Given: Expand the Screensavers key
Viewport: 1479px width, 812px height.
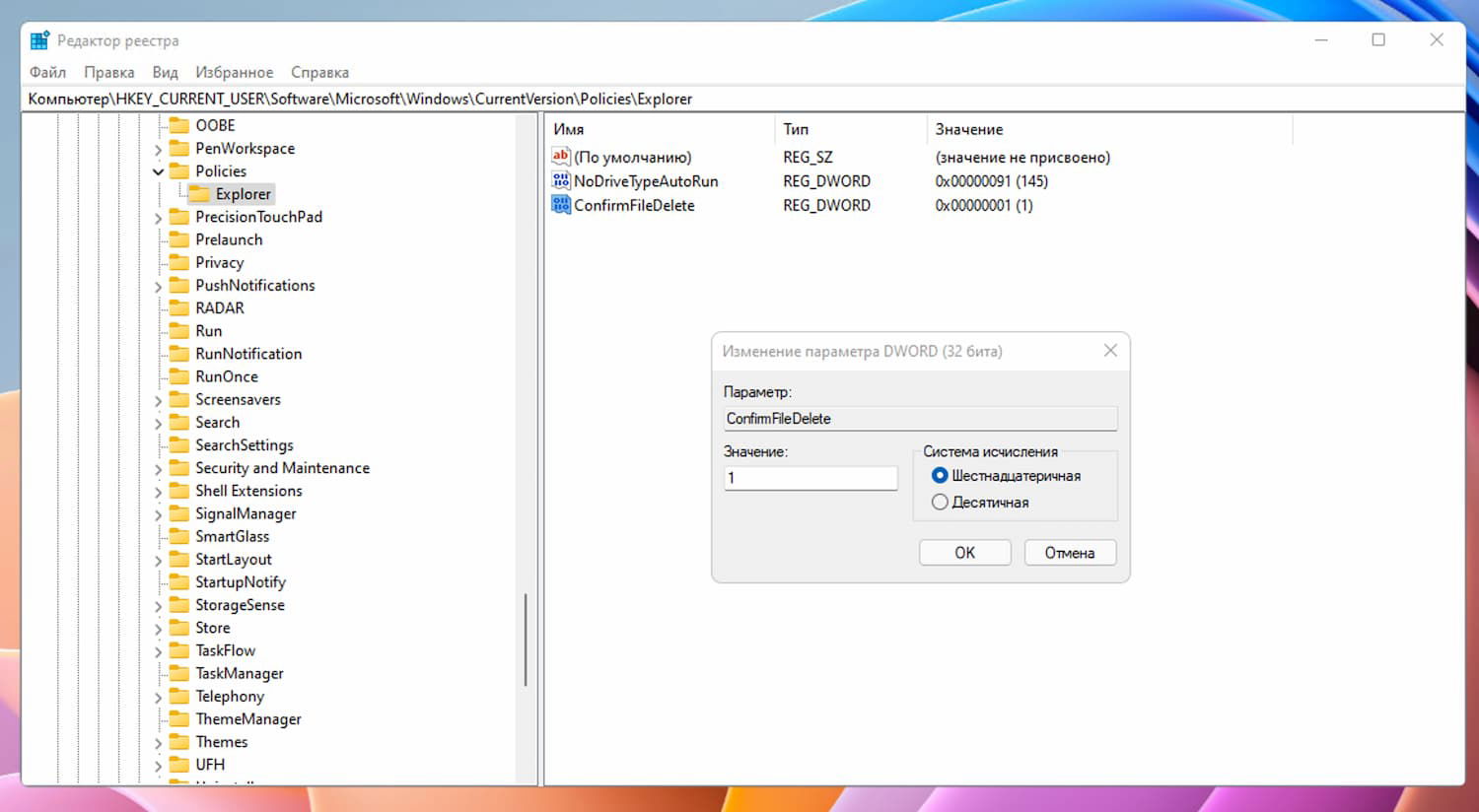Looking at the screenshot, I should coord(158,400).
